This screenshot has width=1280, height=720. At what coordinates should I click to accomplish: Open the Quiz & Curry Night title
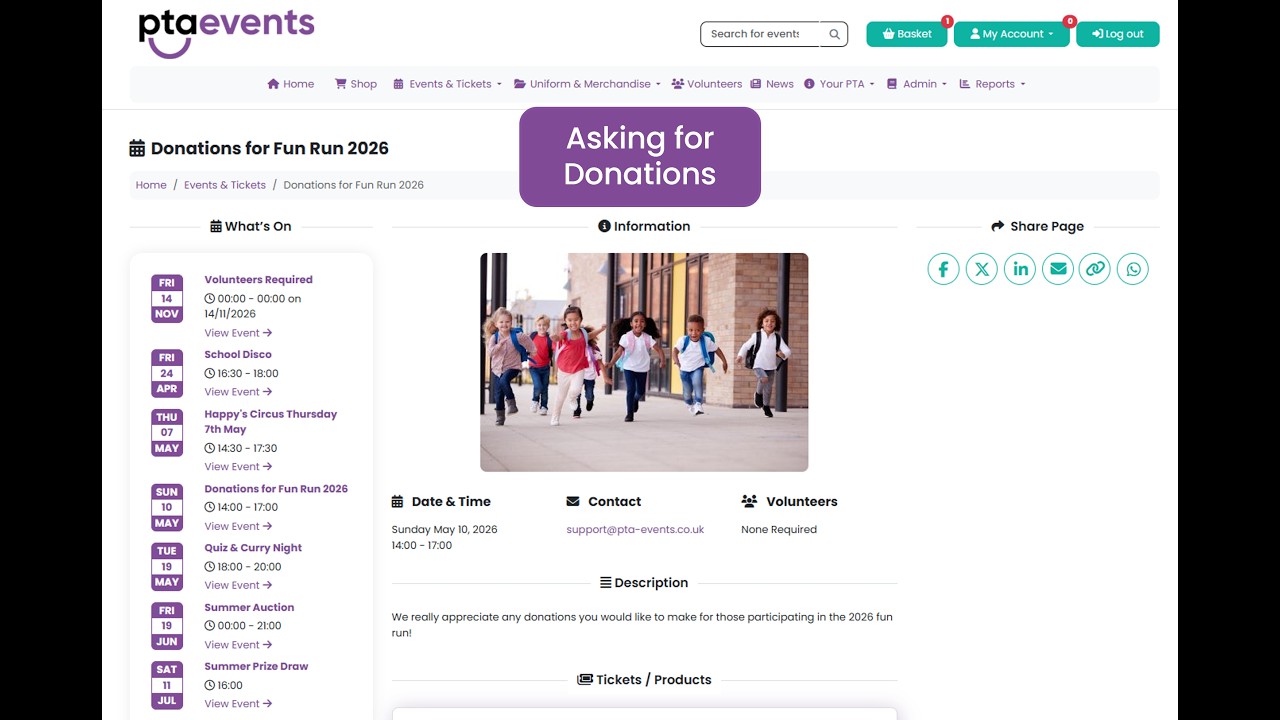[x=253, y=548]
